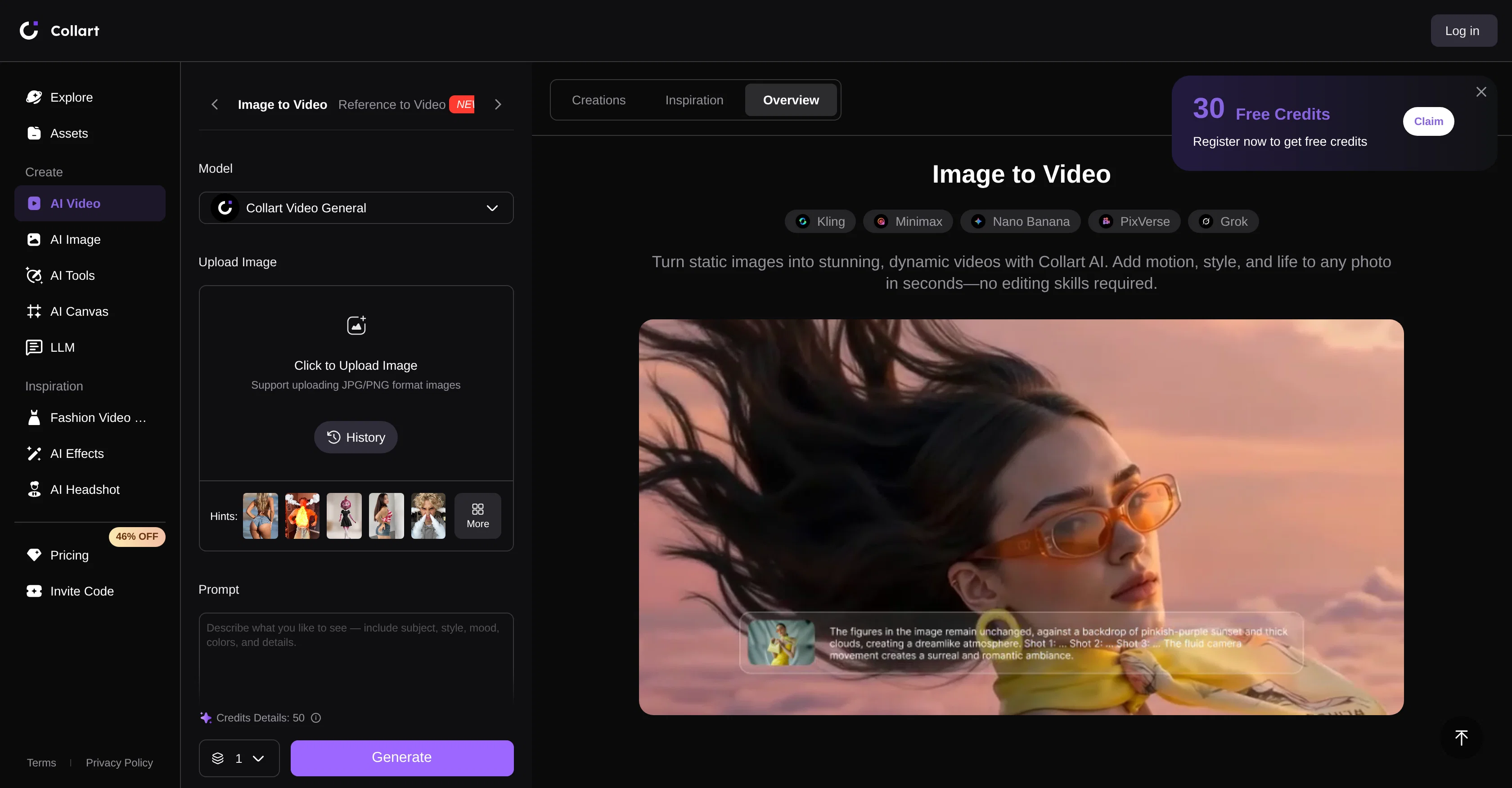
Task: Go to previous mode tabs with left chevron
Action: click(x=215, y=104)
